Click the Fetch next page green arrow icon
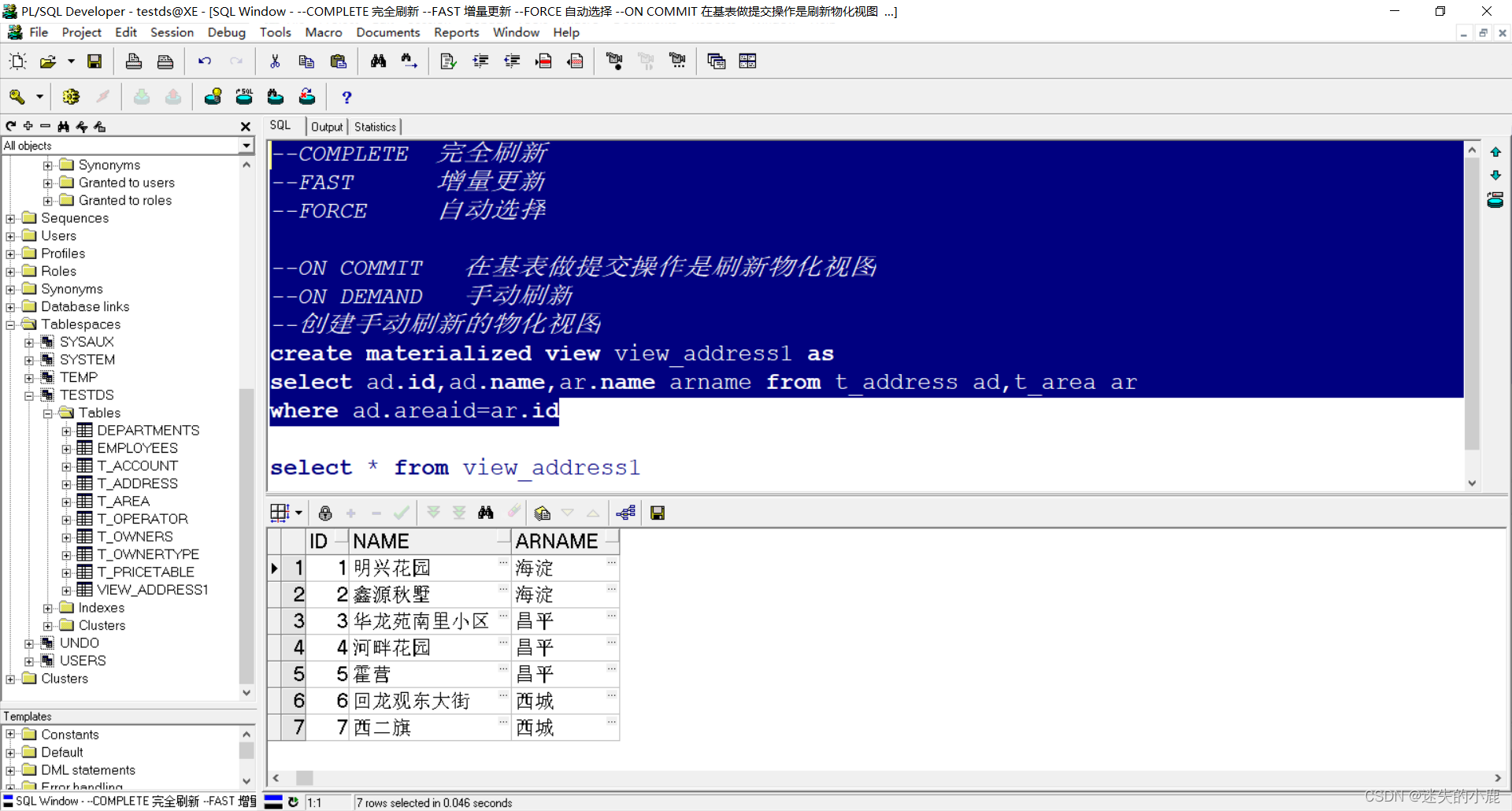The height and width of the screenshot is (811, 1512). tap(433, 513)
